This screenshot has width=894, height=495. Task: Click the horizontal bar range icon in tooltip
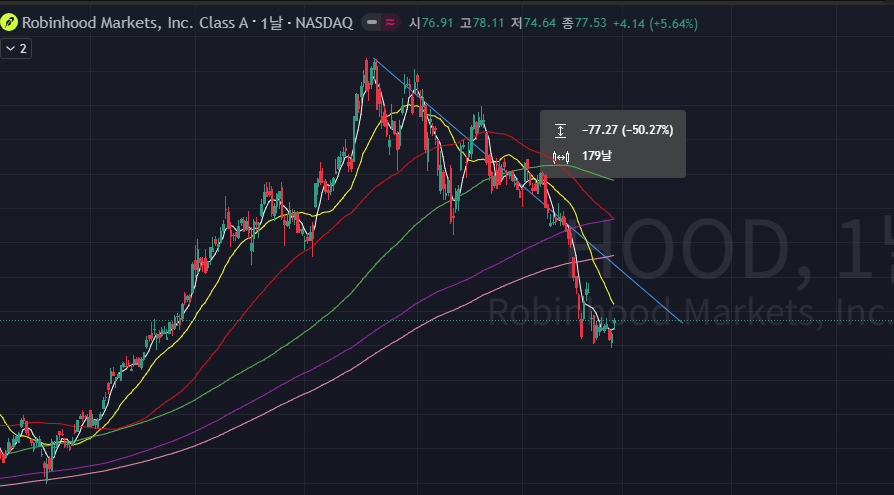click(x=561, y=156)
